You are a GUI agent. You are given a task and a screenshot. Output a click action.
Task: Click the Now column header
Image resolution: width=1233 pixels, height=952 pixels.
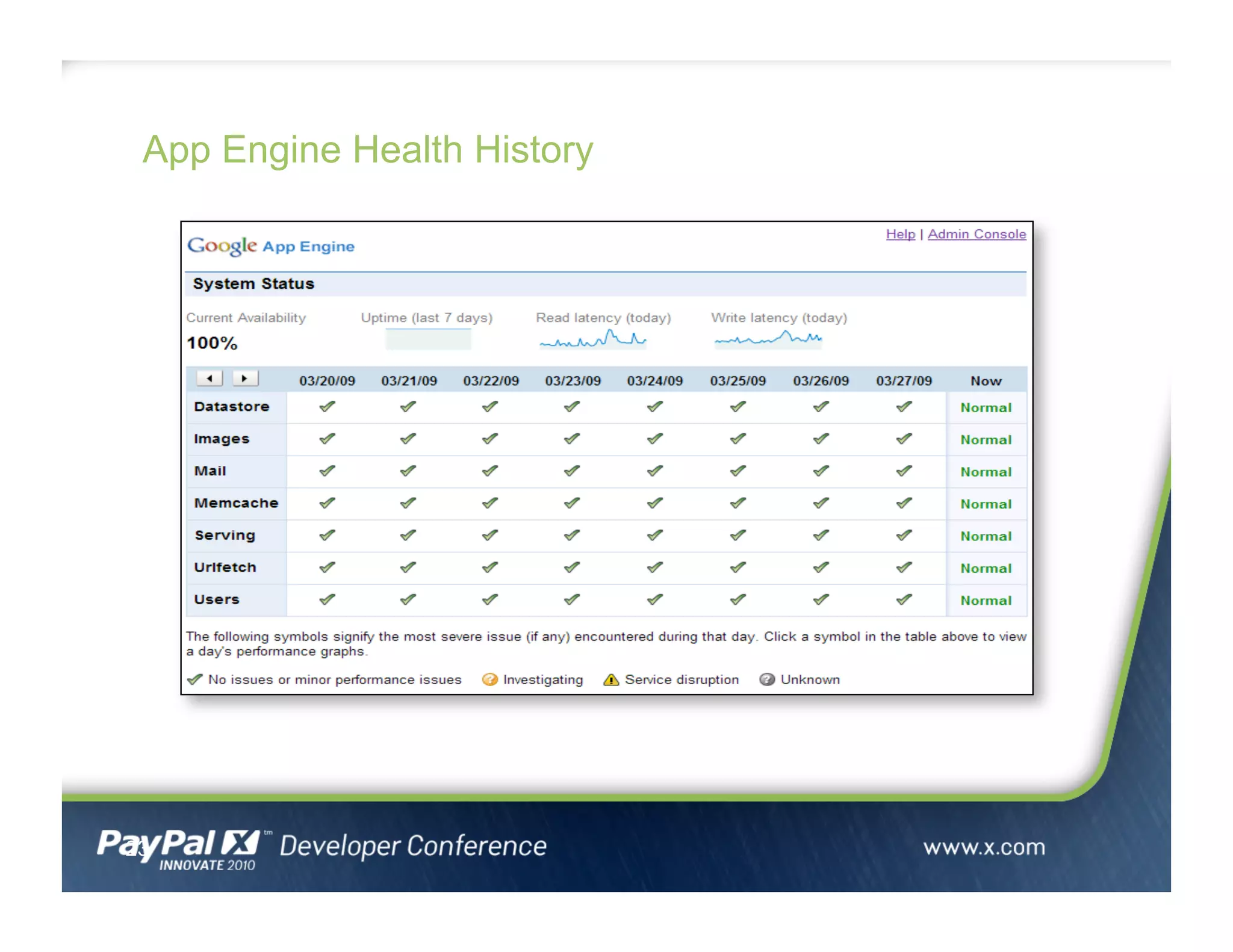986,381
